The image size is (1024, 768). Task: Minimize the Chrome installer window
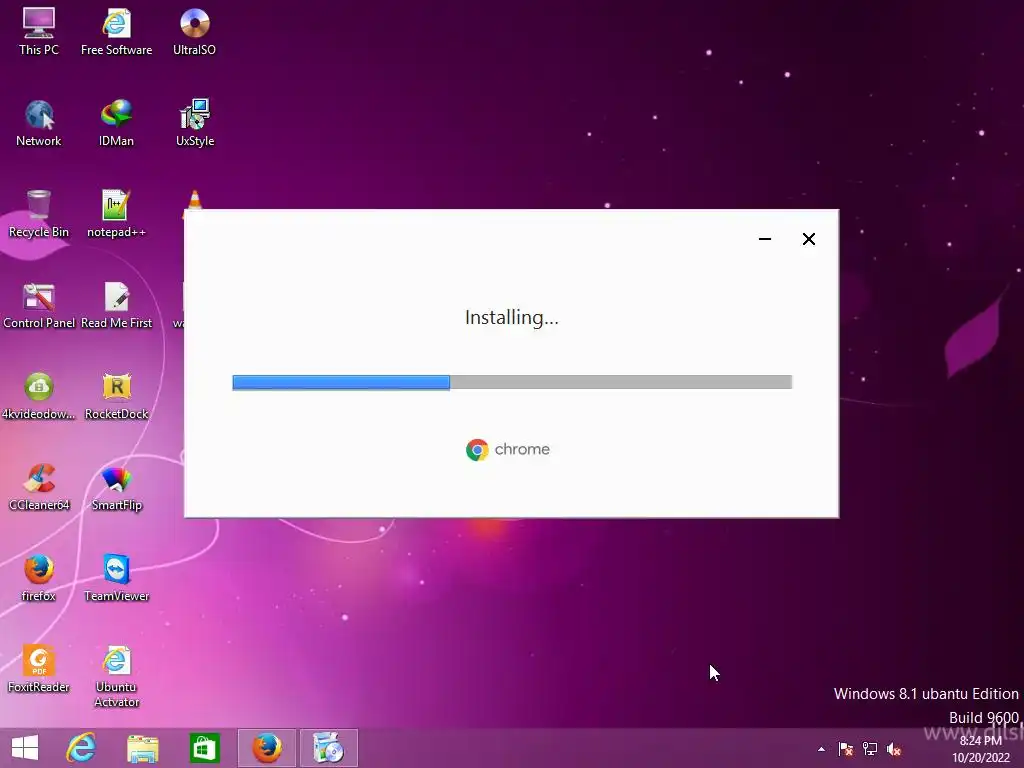pyautogui.click(x=765, y=239)
